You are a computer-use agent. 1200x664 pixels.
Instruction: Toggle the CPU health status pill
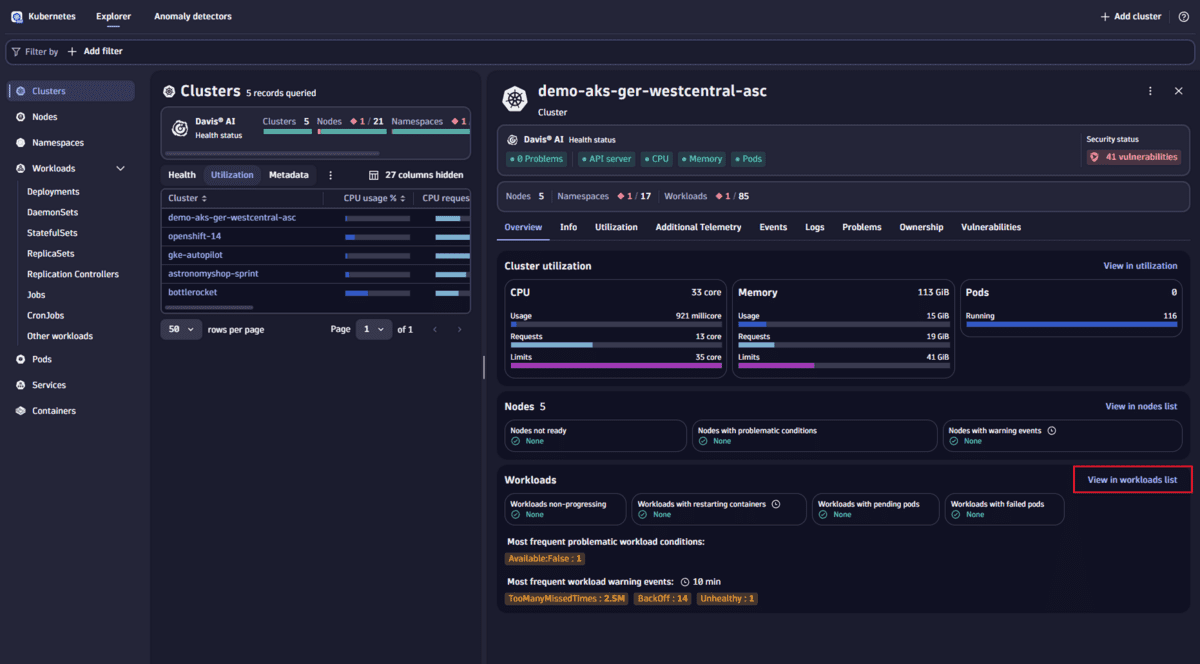[x=655, y=158]
